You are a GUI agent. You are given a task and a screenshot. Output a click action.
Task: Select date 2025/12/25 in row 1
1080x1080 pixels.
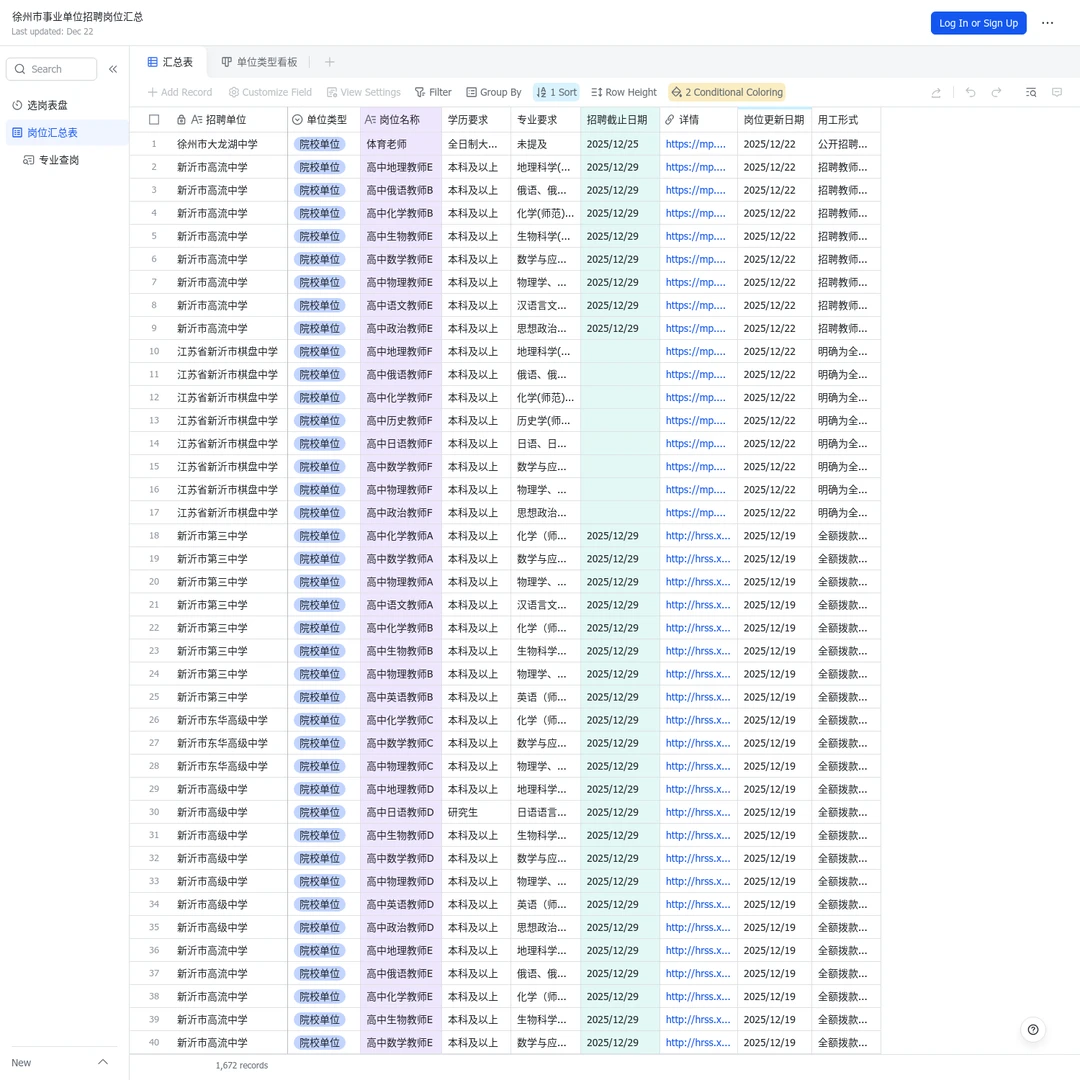point(620,144)
